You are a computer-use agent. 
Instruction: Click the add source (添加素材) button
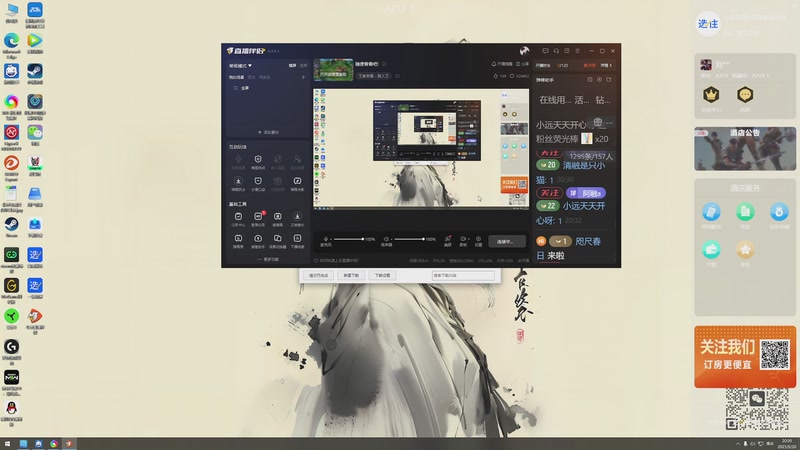[268, 132]
